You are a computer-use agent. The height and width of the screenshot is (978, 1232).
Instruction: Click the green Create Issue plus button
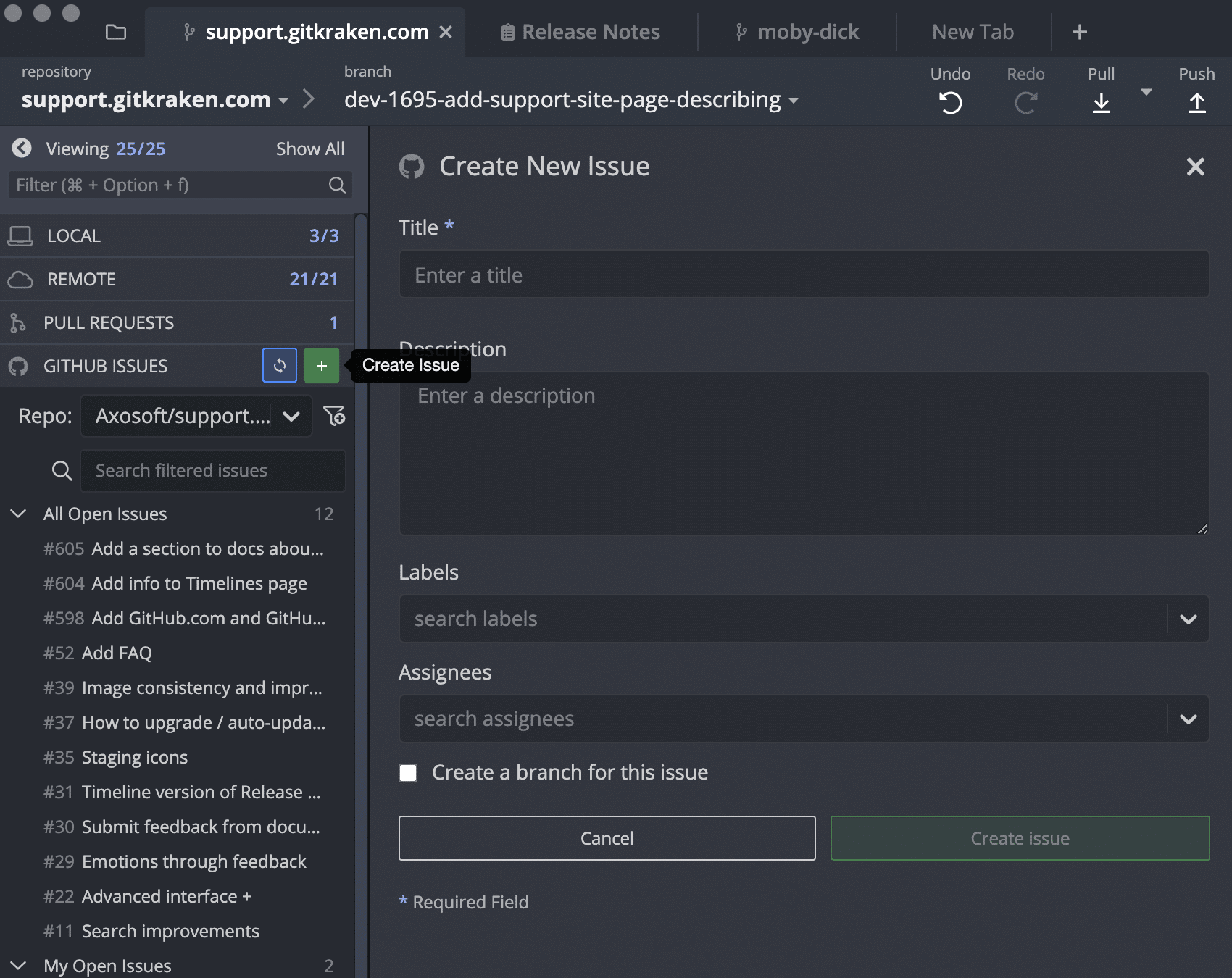tap(322, 366)
